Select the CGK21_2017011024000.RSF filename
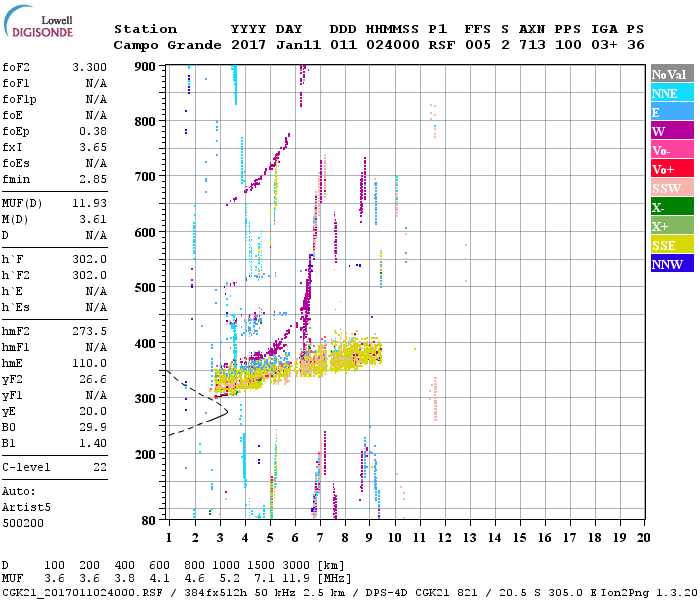The width and height of the screenshot is (700, 600). pos(82,593)
